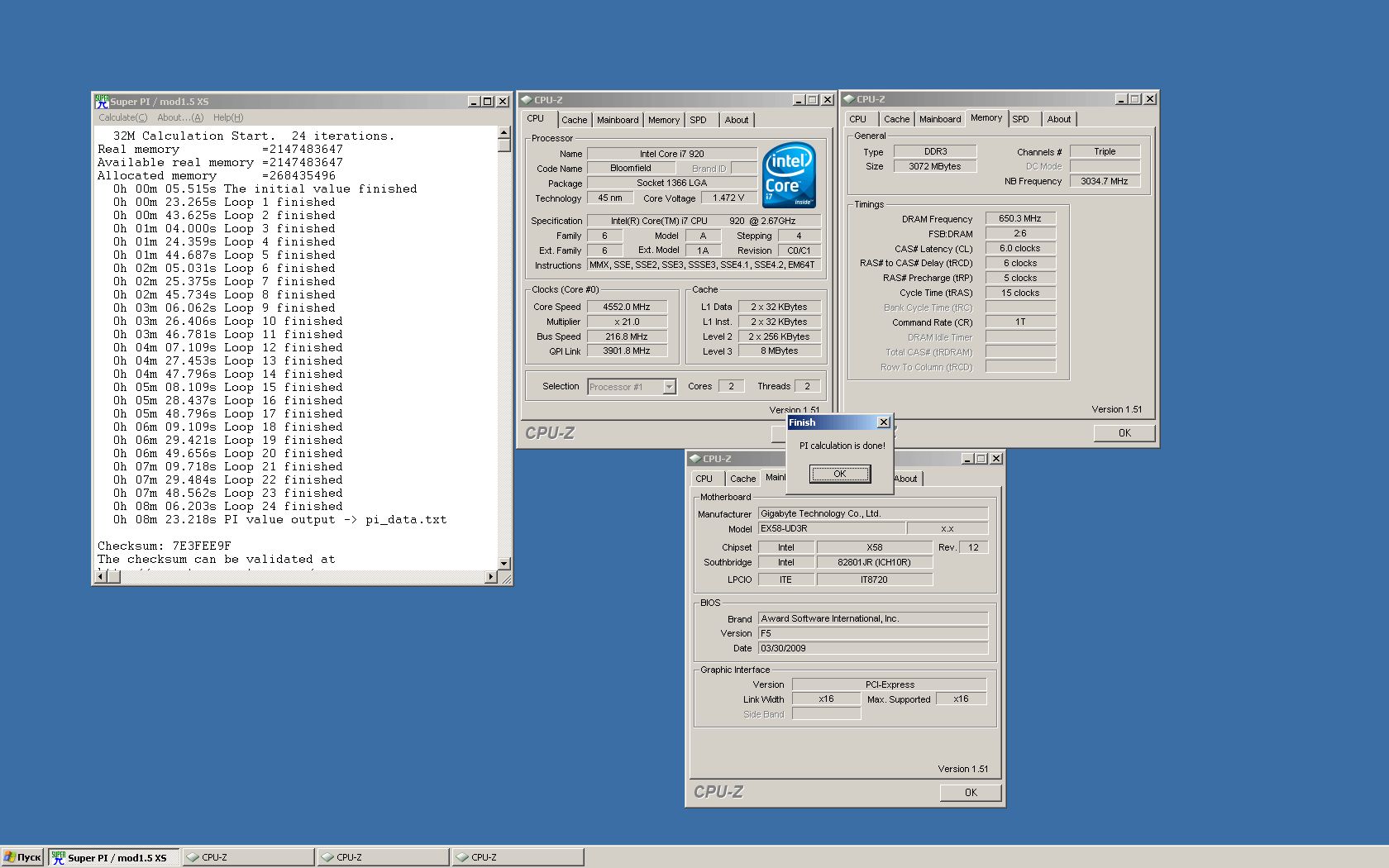Viewport: 1389px width, 868px height.
Task: Click the Windows Start (Пуск) button
Action: (22, 857)
